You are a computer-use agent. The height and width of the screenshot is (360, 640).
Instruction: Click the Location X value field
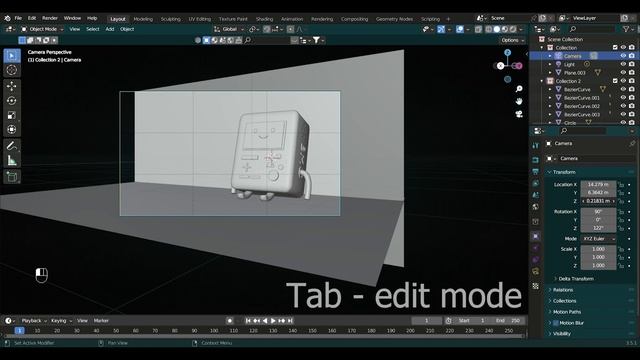point(598,184)
